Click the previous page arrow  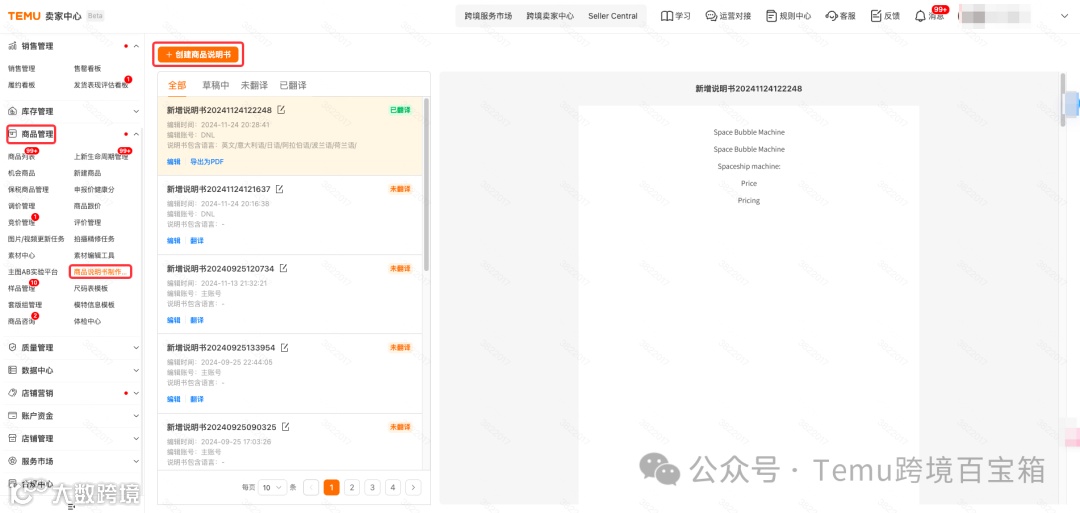click(311, 488)
